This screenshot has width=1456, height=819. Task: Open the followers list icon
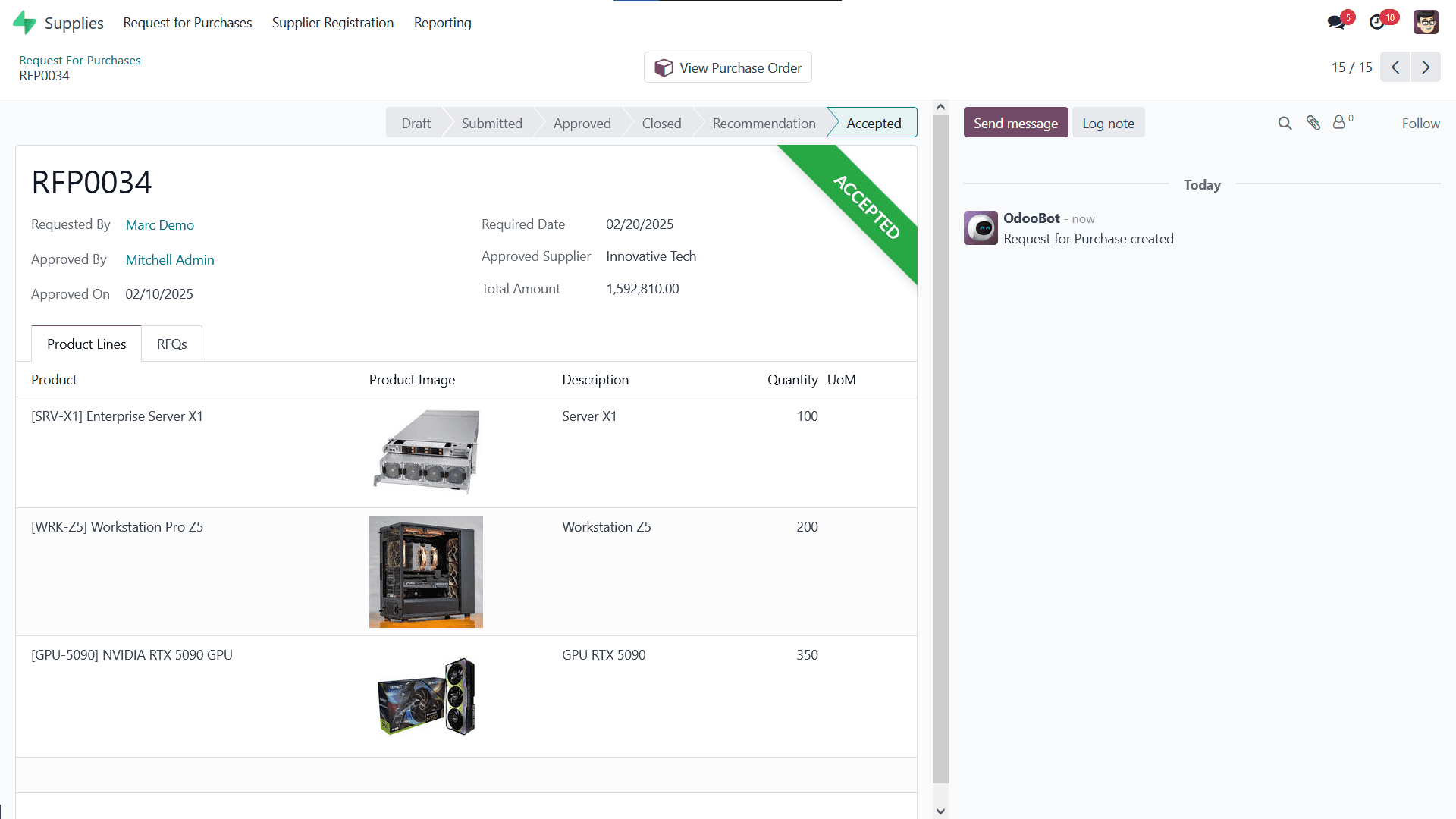tap(1341, 122)
